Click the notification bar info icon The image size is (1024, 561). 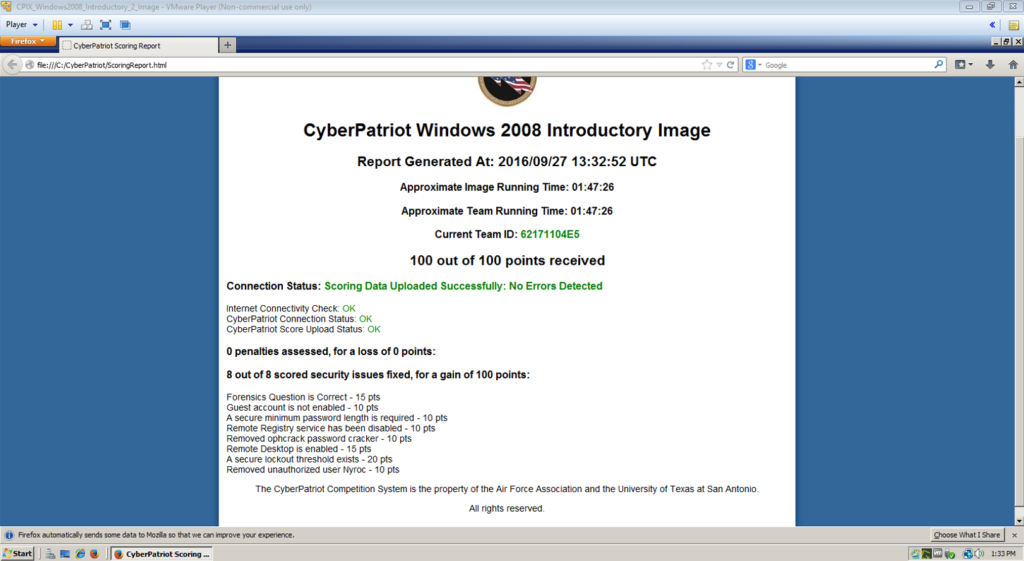pos(9,535)
